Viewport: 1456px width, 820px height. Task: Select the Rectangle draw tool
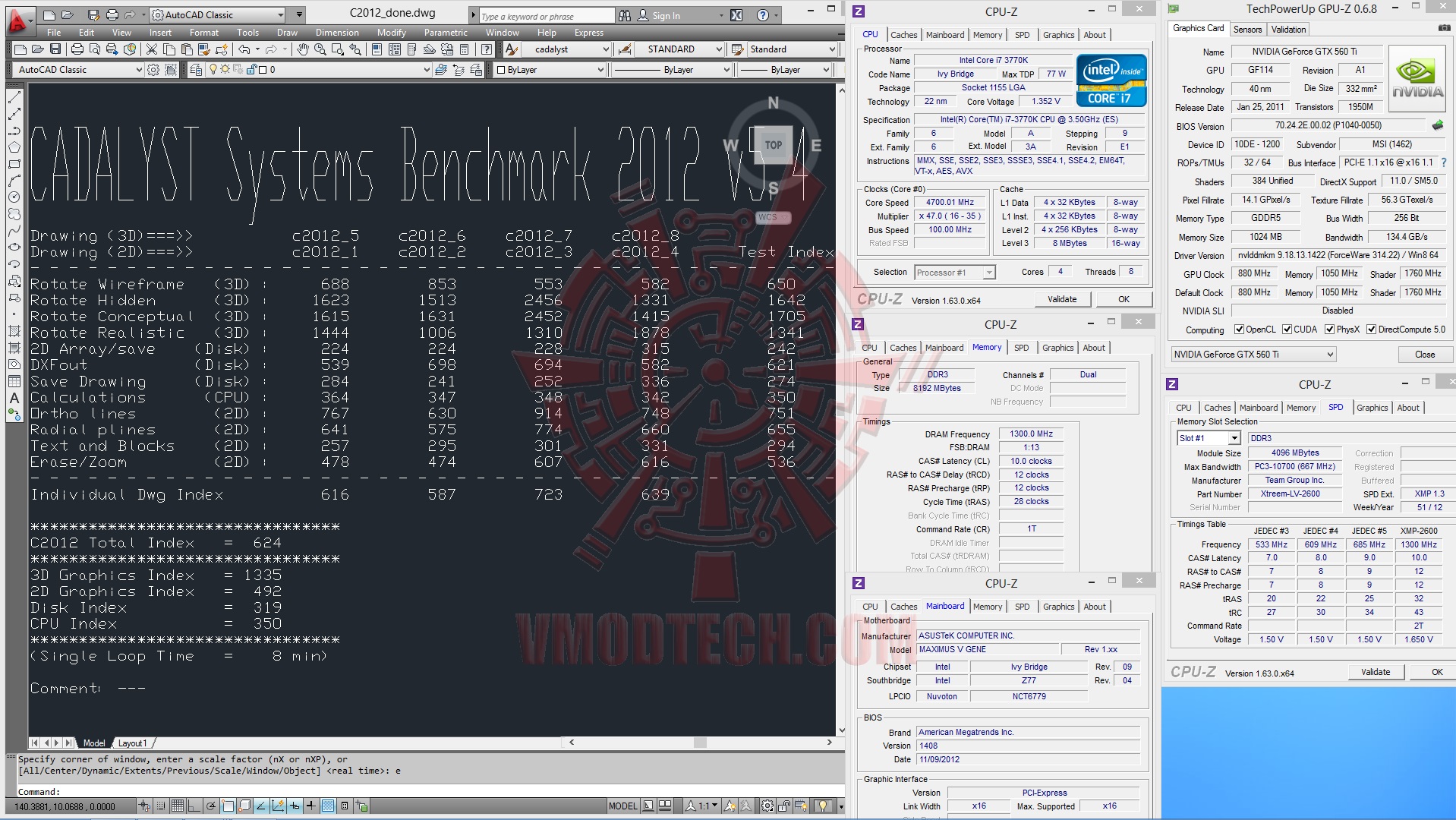coord(14,164)
